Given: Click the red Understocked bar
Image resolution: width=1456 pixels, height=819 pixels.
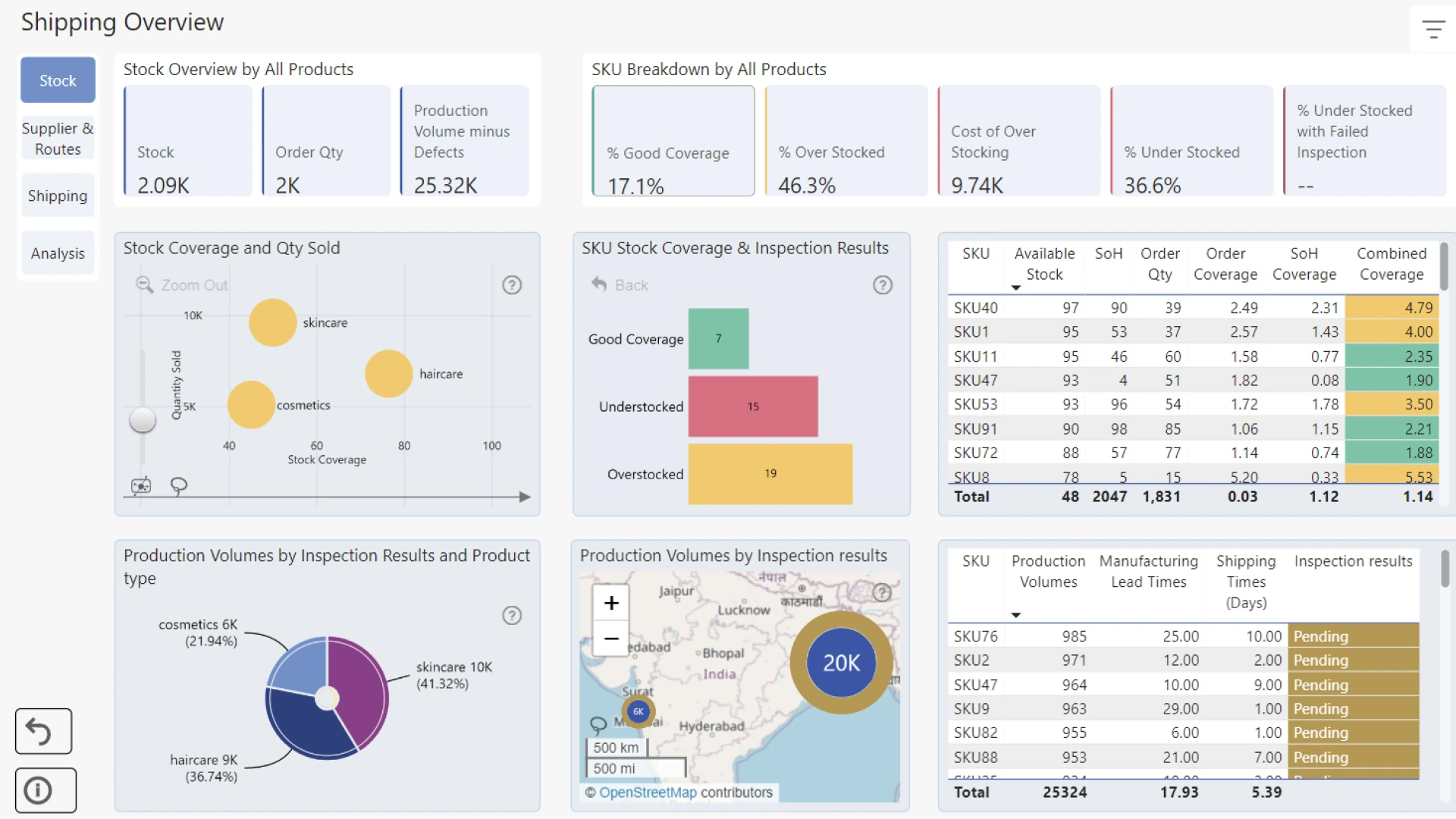Looking at the screenshot, I should 753,406.
